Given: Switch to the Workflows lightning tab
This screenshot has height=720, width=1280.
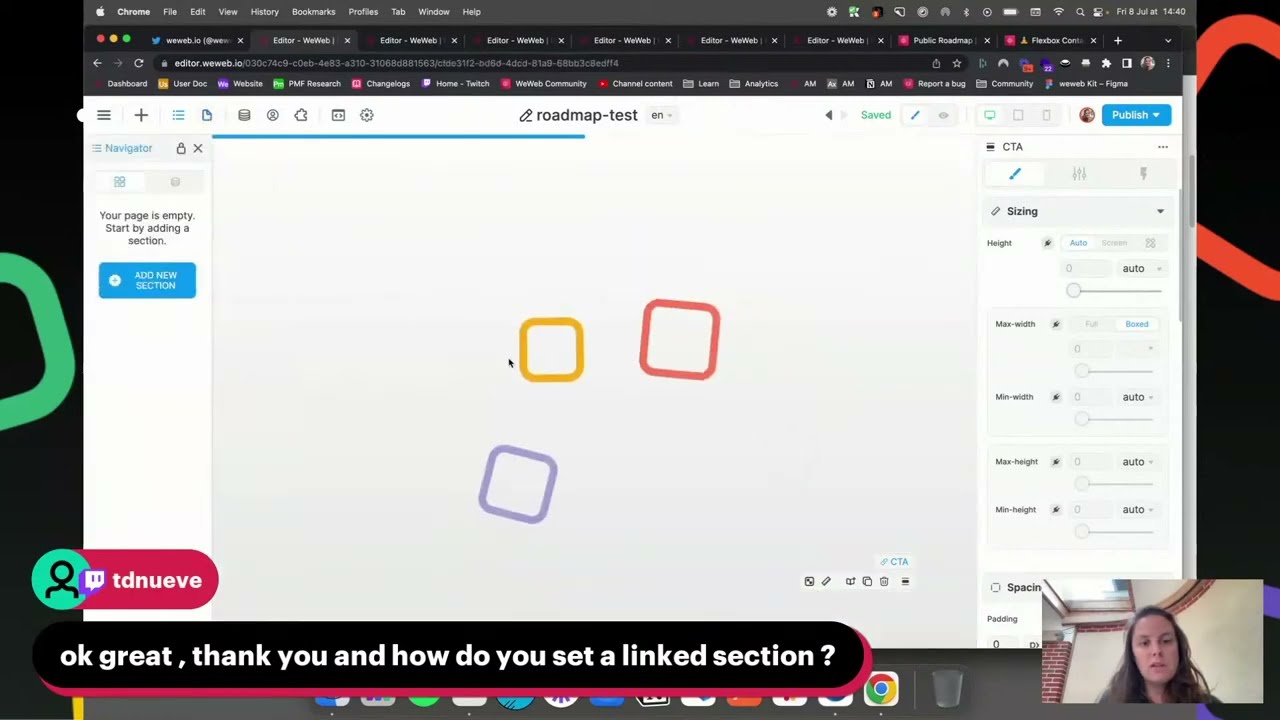Looking at the screenshot, I should [x=1143, y=174].
